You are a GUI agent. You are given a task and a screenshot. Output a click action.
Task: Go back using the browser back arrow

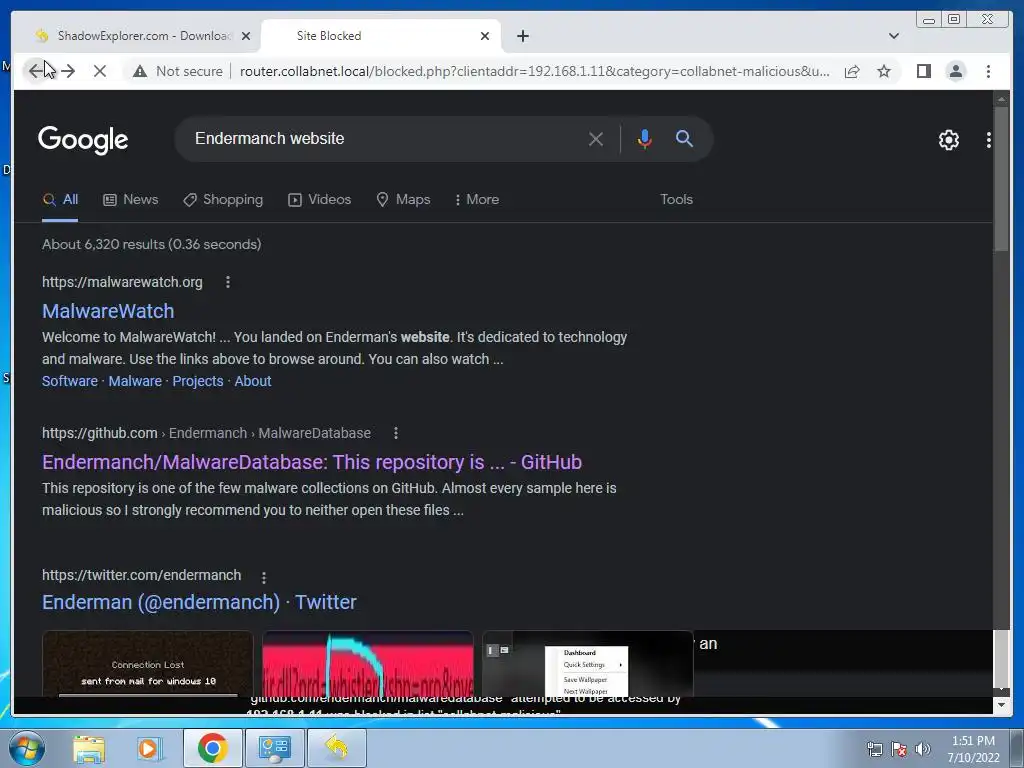click(x=35, y=71)
